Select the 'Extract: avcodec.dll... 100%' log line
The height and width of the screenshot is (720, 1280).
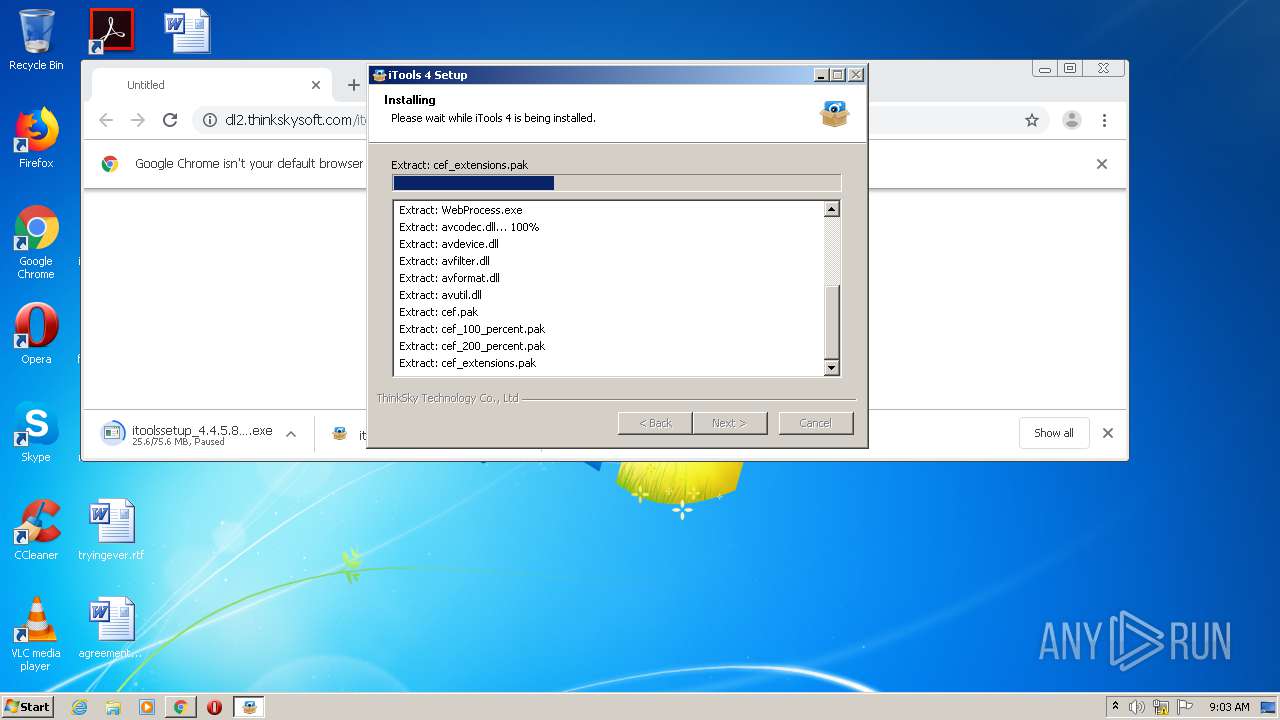(469, 227)
